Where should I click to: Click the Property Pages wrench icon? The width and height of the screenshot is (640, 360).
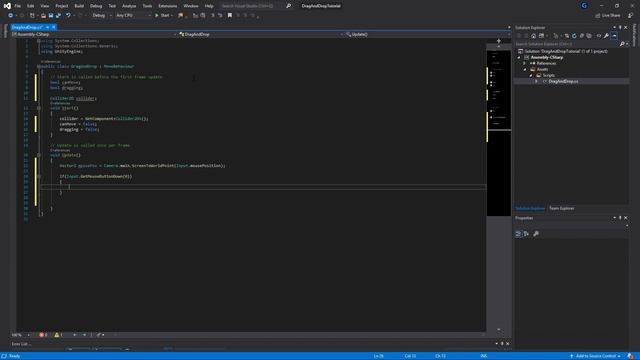(x=536, y=234)
